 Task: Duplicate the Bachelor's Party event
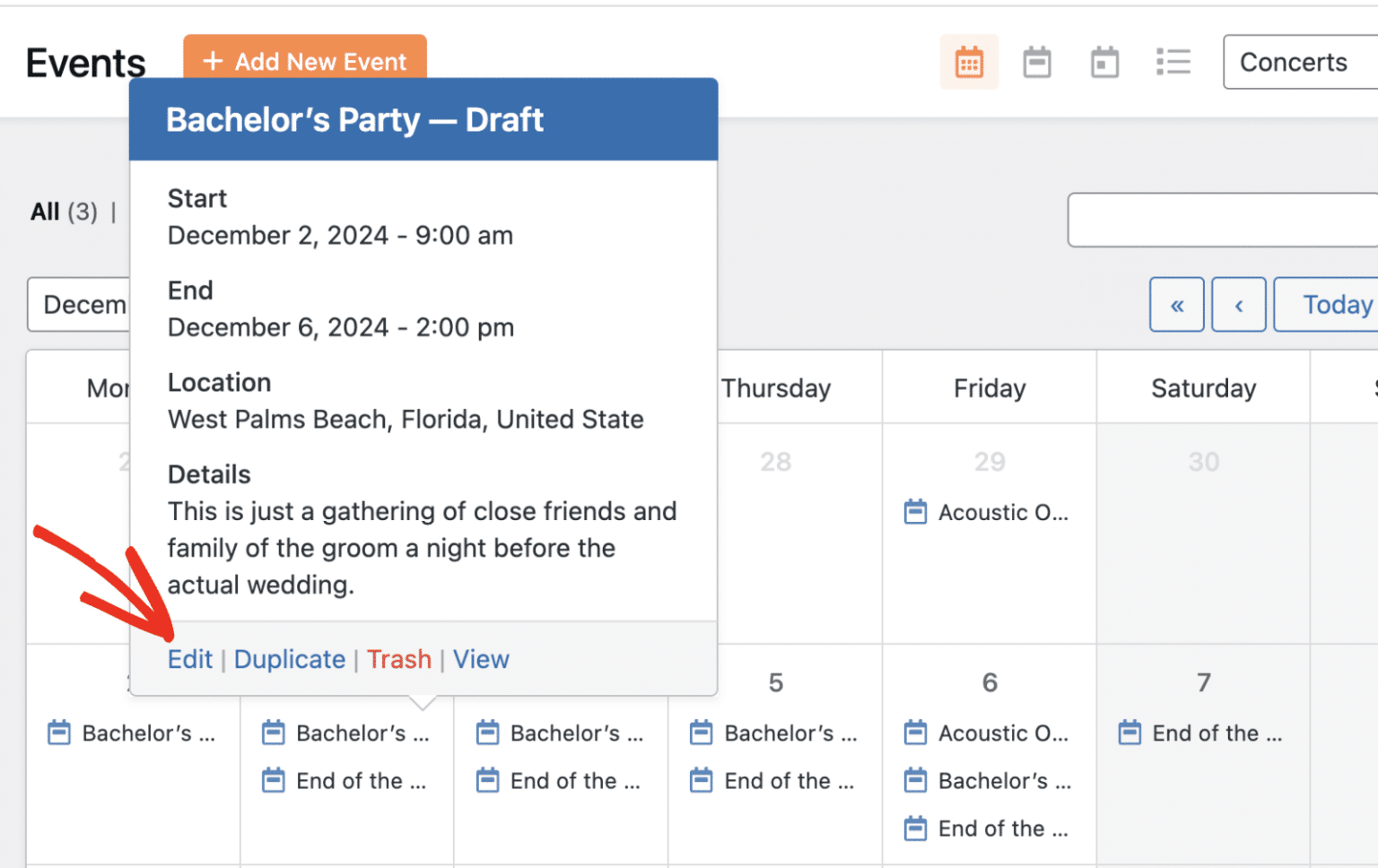coord(289,659)
